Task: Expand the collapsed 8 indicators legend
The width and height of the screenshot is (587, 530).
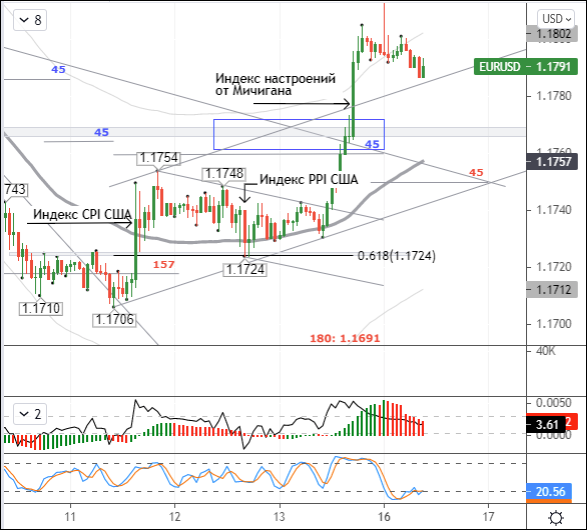Action: pyautogui.click(x=30, y=20)
